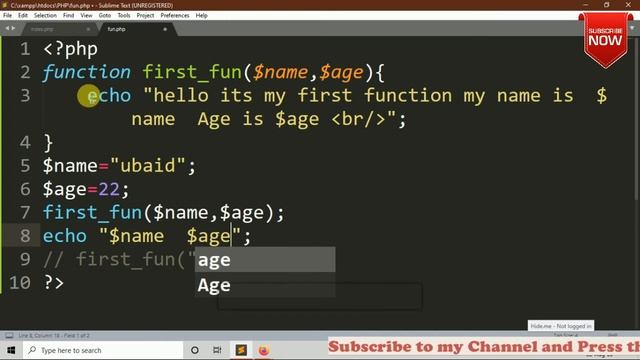Image resolution: width=640 pixels, height=360 pixels.
Task: Open the Project menu
Action: [145, 16]
